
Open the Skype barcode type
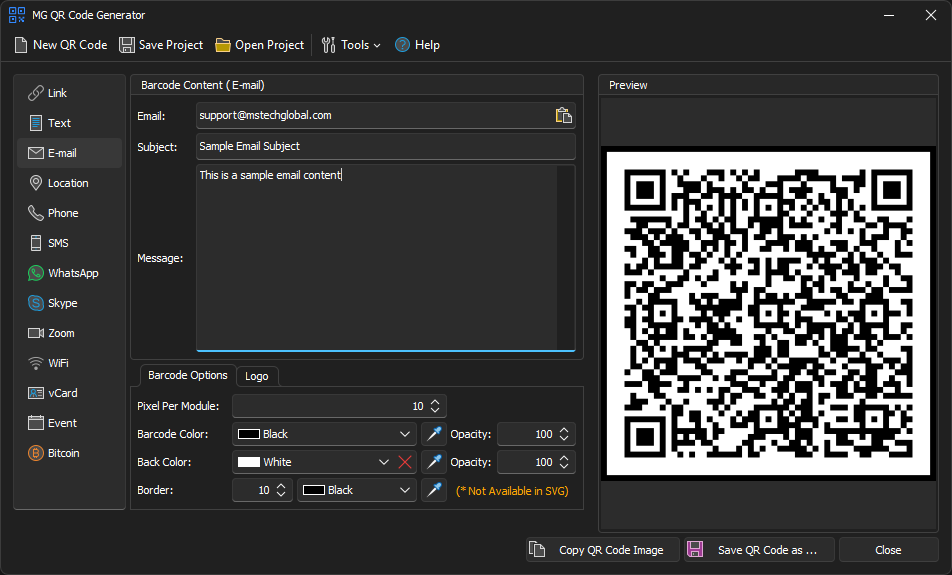(x=69, y=303)
